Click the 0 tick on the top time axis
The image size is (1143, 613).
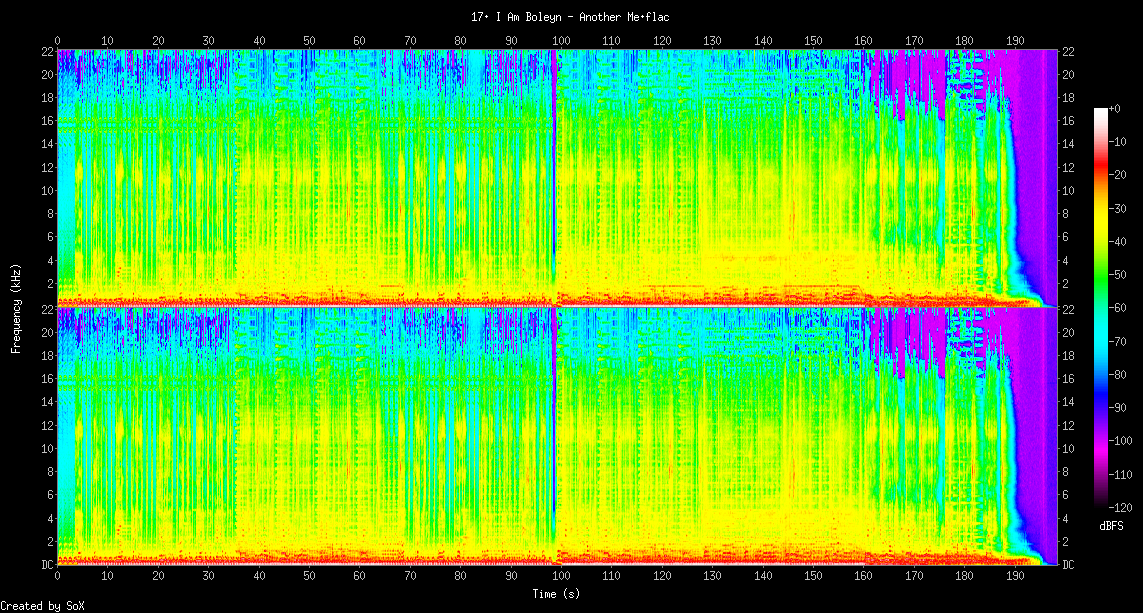point(57,41)
